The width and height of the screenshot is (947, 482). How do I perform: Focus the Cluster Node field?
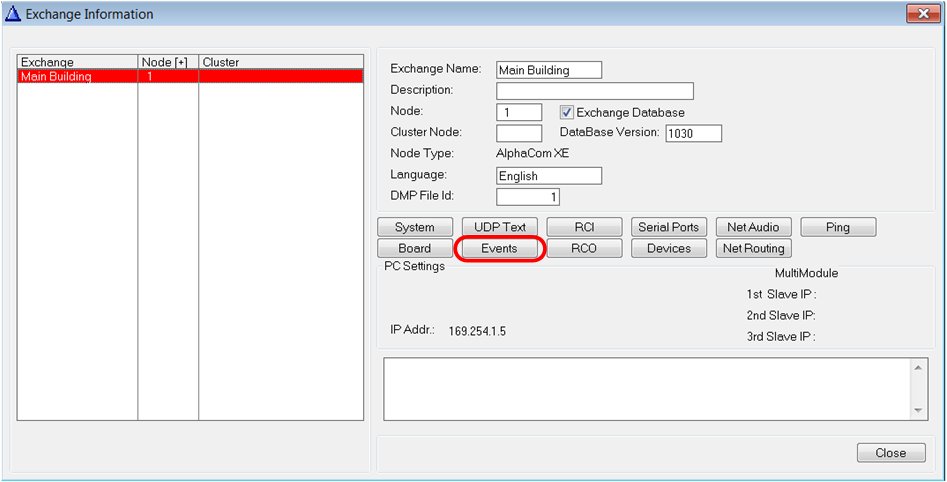(x=519, y=133)
